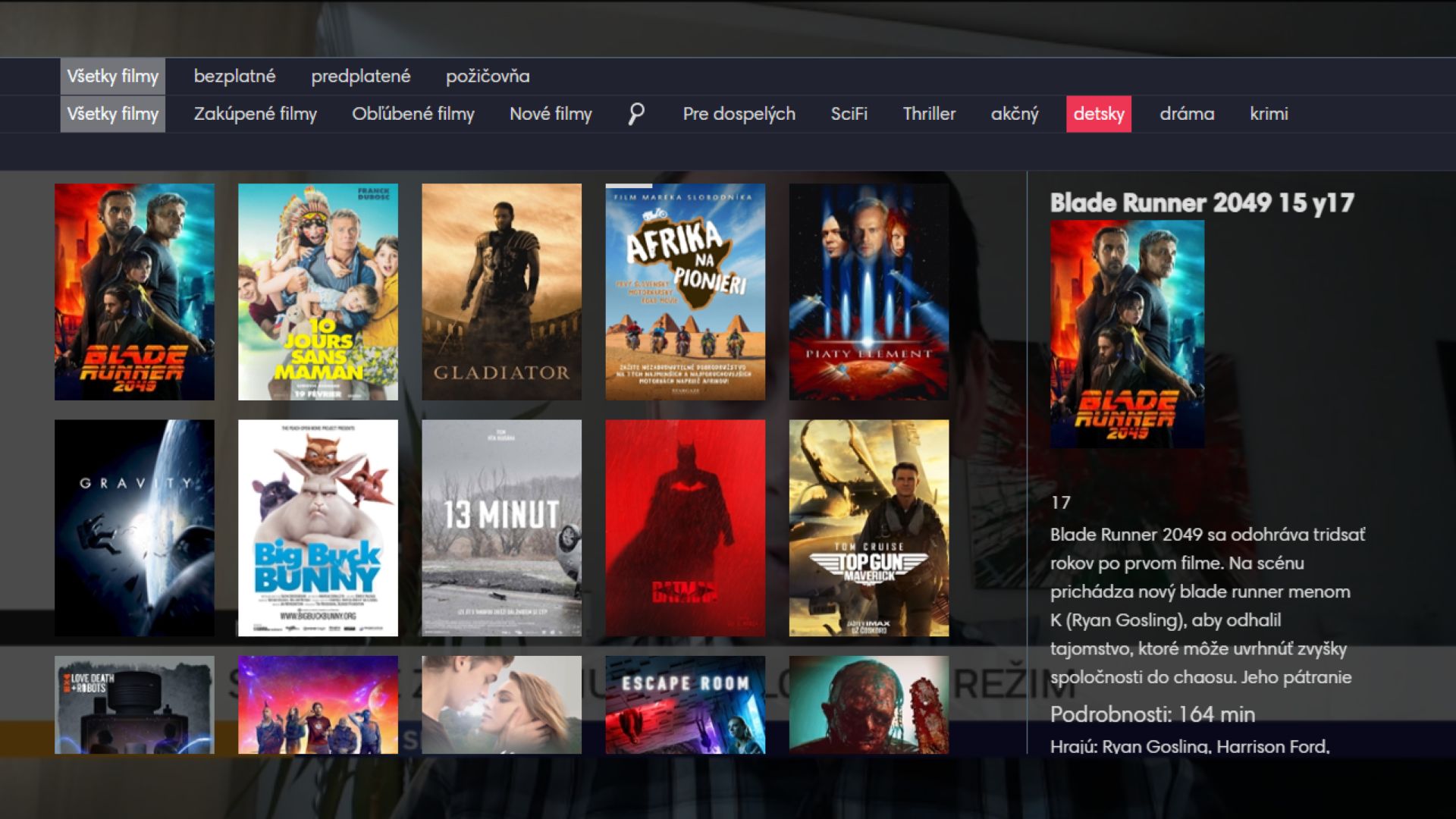Choose the dráma genre filter
The image size is (1456, 819).
[1187, 114]
